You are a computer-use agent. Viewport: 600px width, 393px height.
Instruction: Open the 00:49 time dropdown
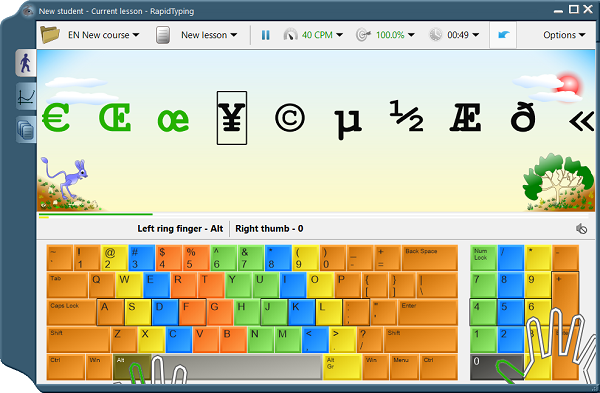click(463, 35)
